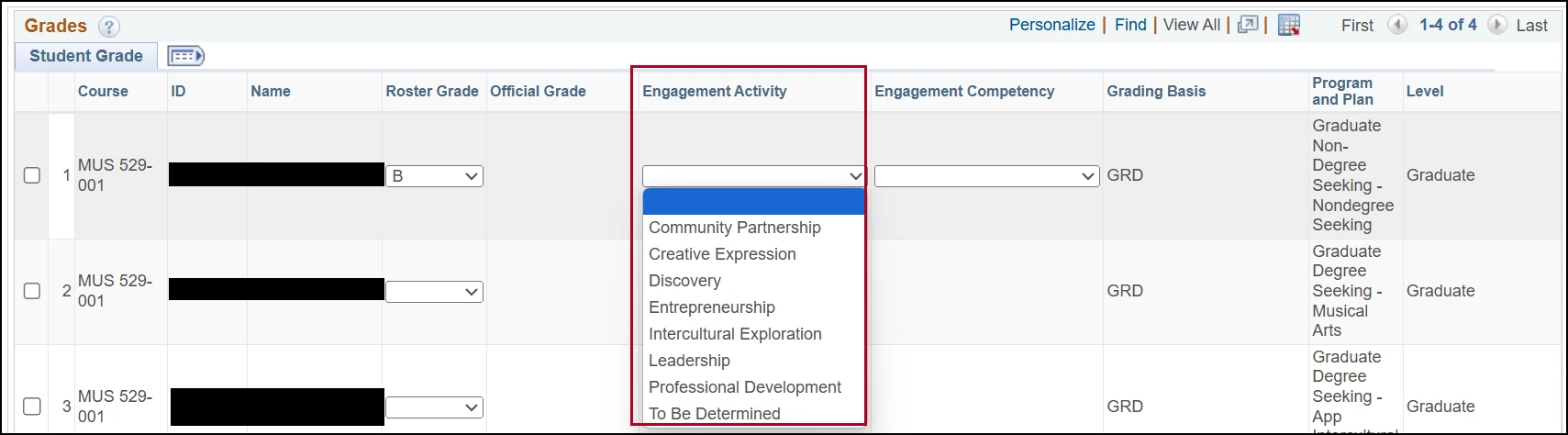Open Roster Grade dropdown showing B
Viewport: 1568px width, 435px height.
click(x=435, y=176)
